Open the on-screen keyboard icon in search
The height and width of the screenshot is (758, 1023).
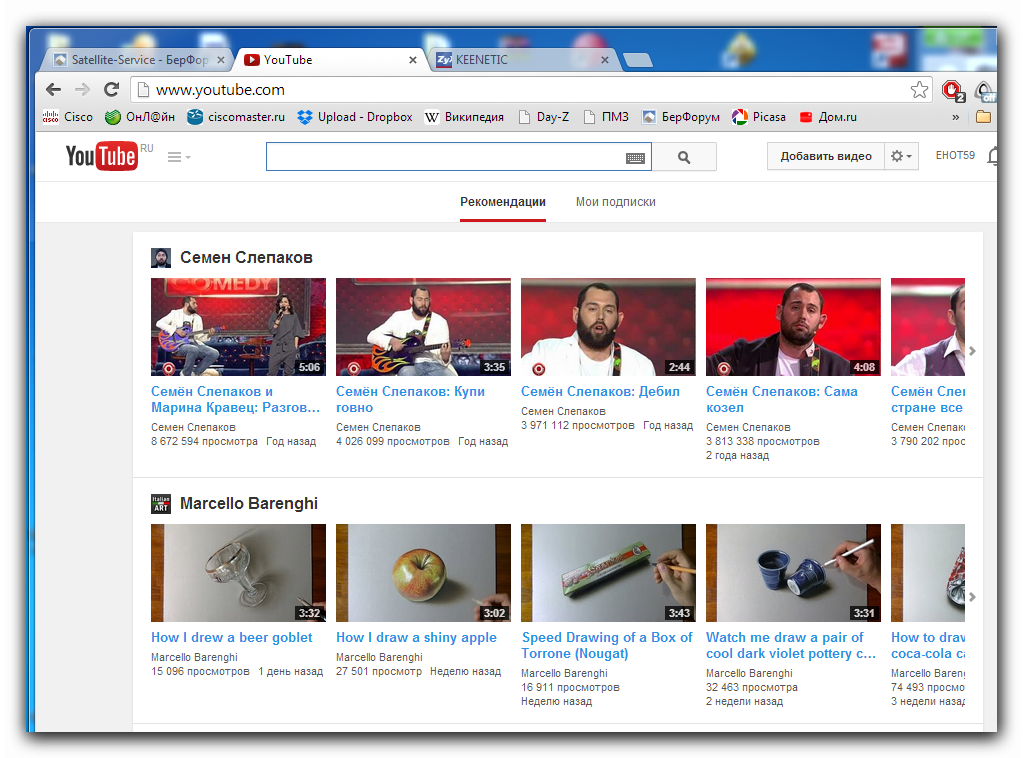click(x=635, y=158)
